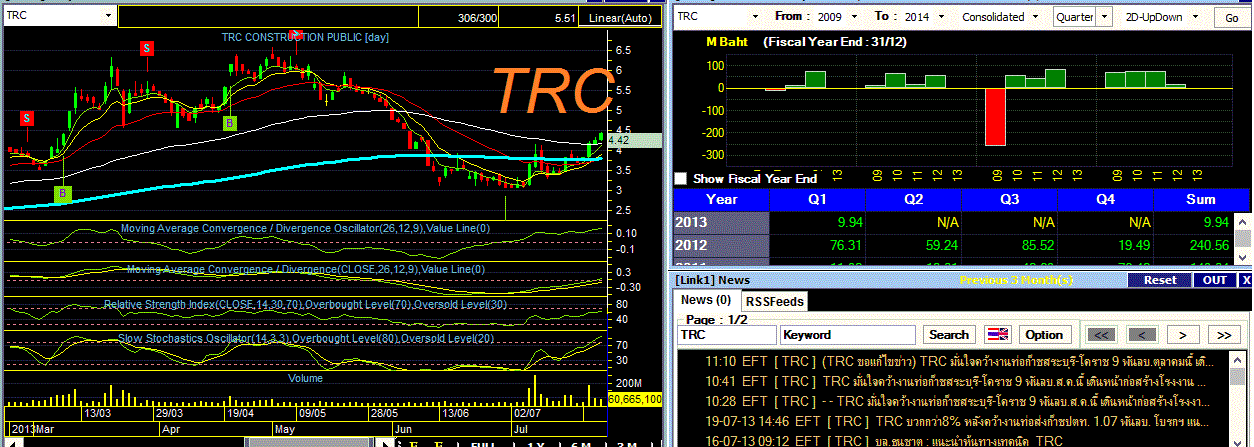Go to last news page with >> button

[1224, 335]
